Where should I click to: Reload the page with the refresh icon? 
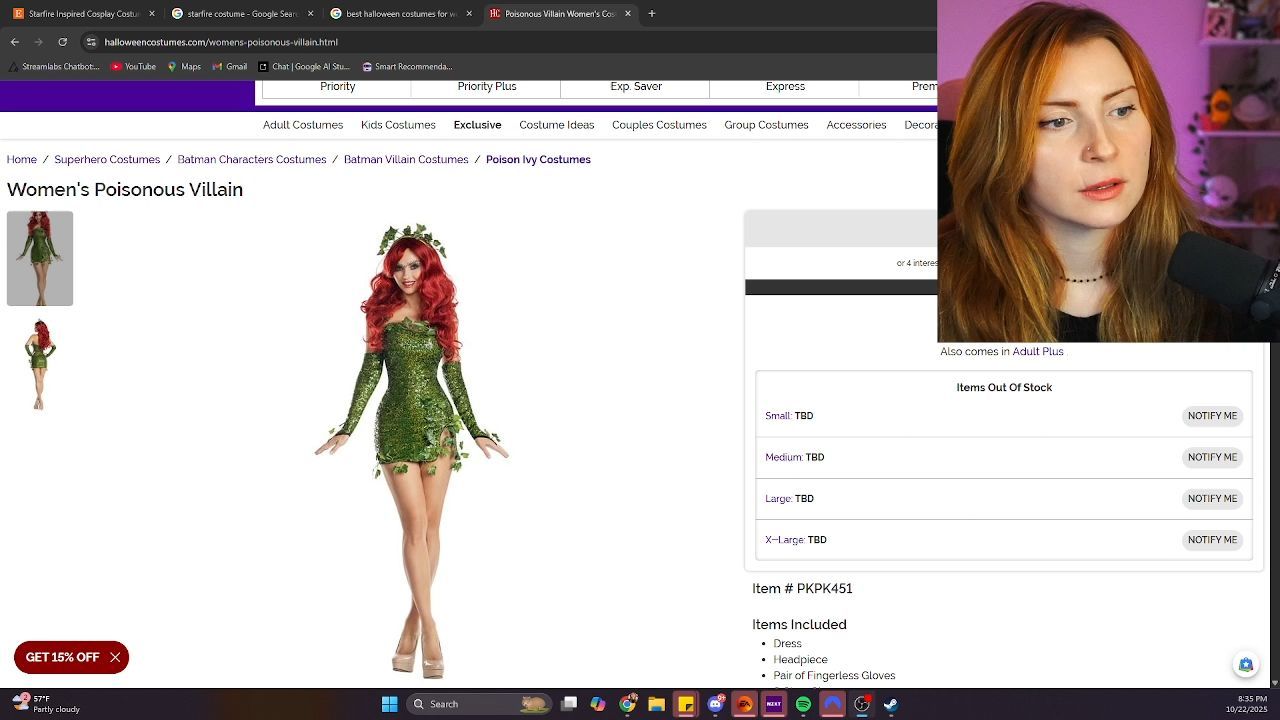(62, 42)
